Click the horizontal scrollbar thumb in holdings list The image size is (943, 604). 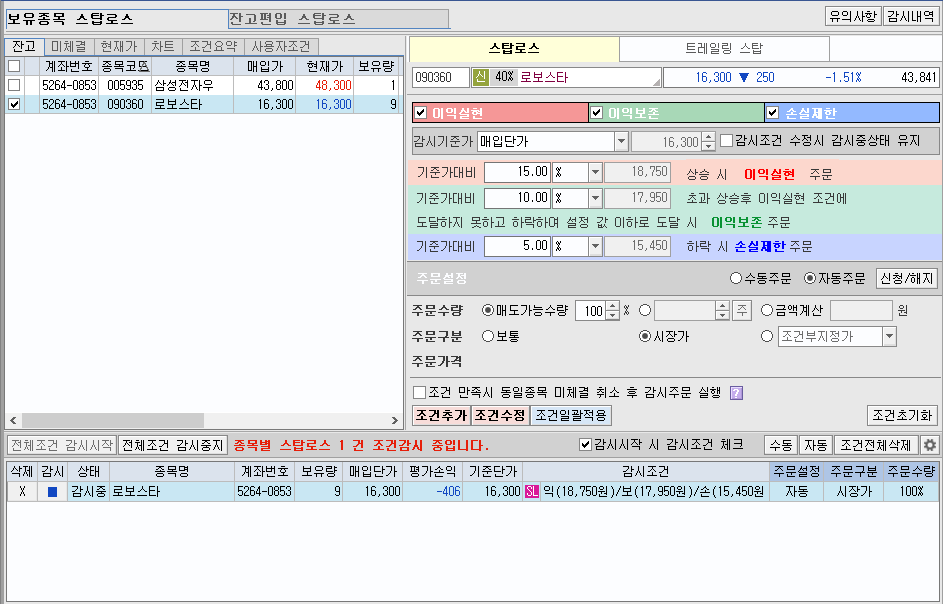113,420
